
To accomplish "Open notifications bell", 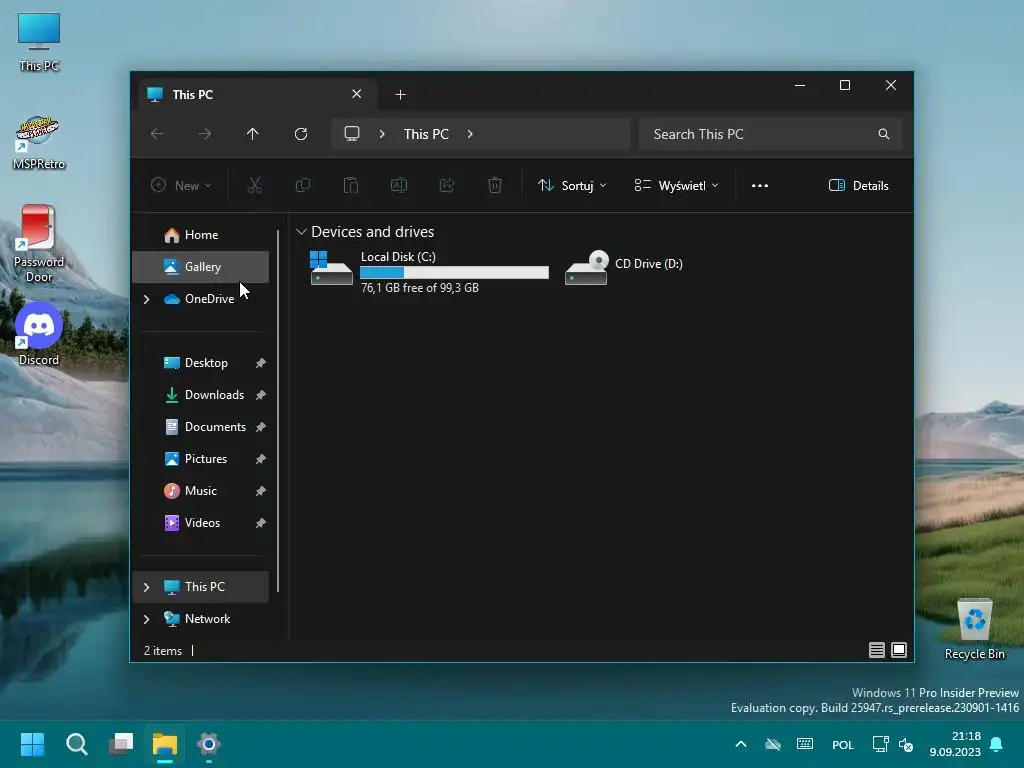I will (996, 744).
